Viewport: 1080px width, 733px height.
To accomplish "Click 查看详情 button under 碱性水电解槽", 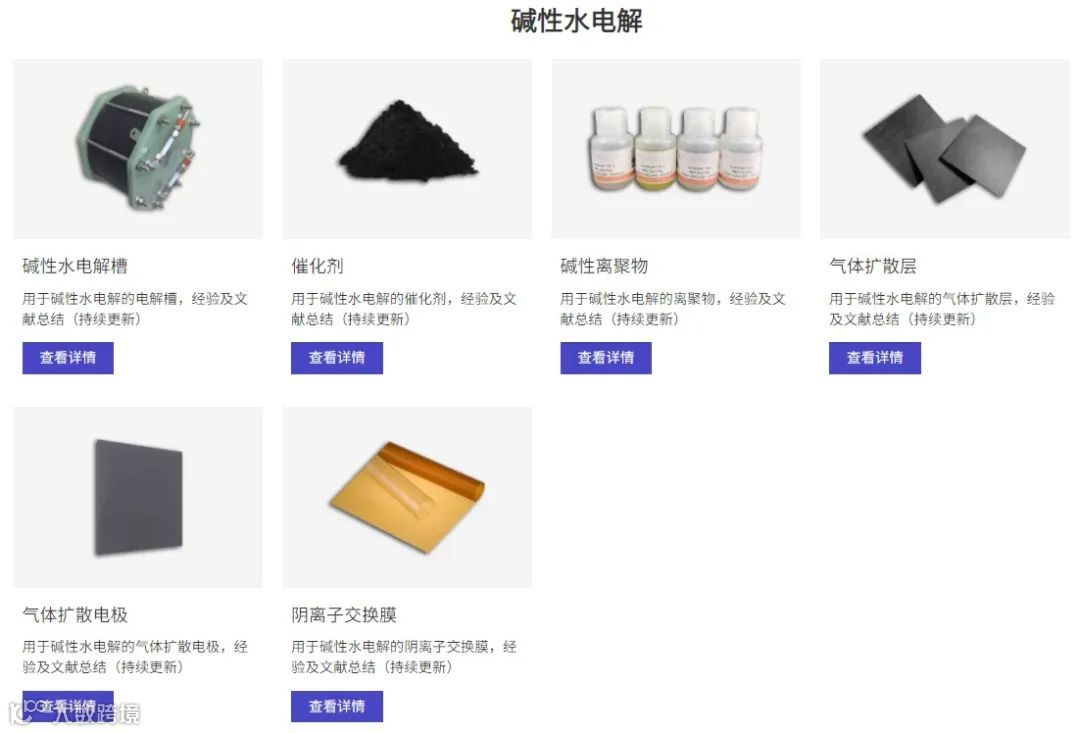I will tap(68, 358).
